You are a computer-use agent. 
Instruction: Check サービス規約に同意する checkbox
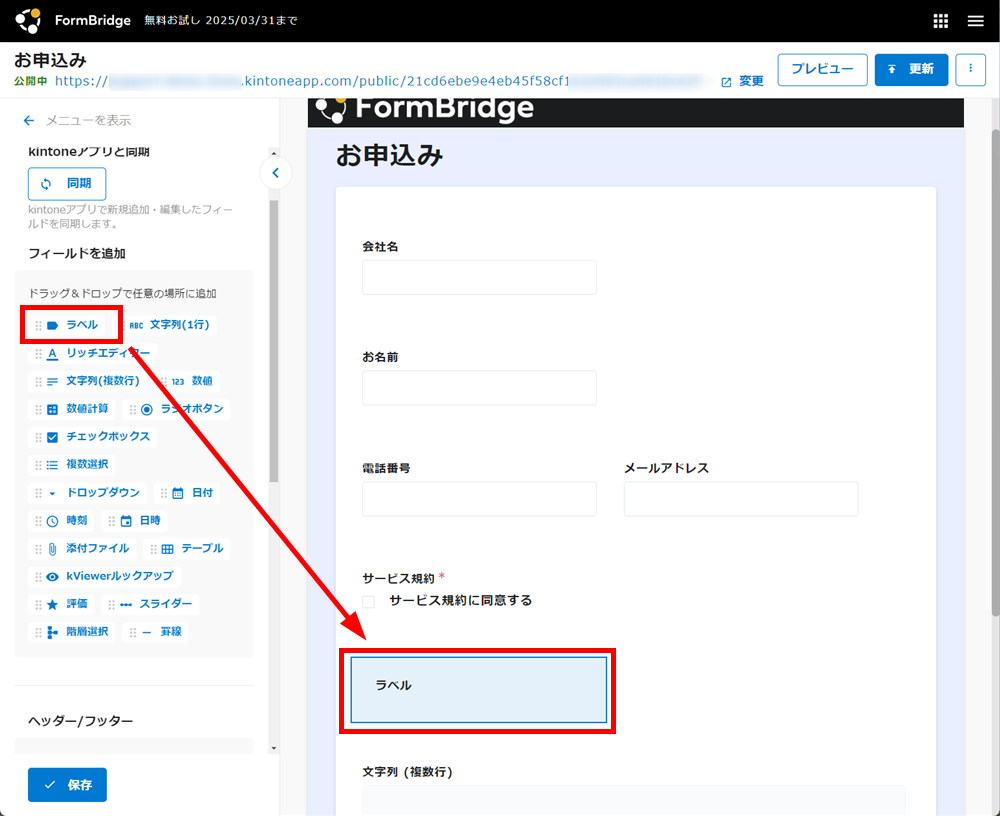click(x=368, y=601)
